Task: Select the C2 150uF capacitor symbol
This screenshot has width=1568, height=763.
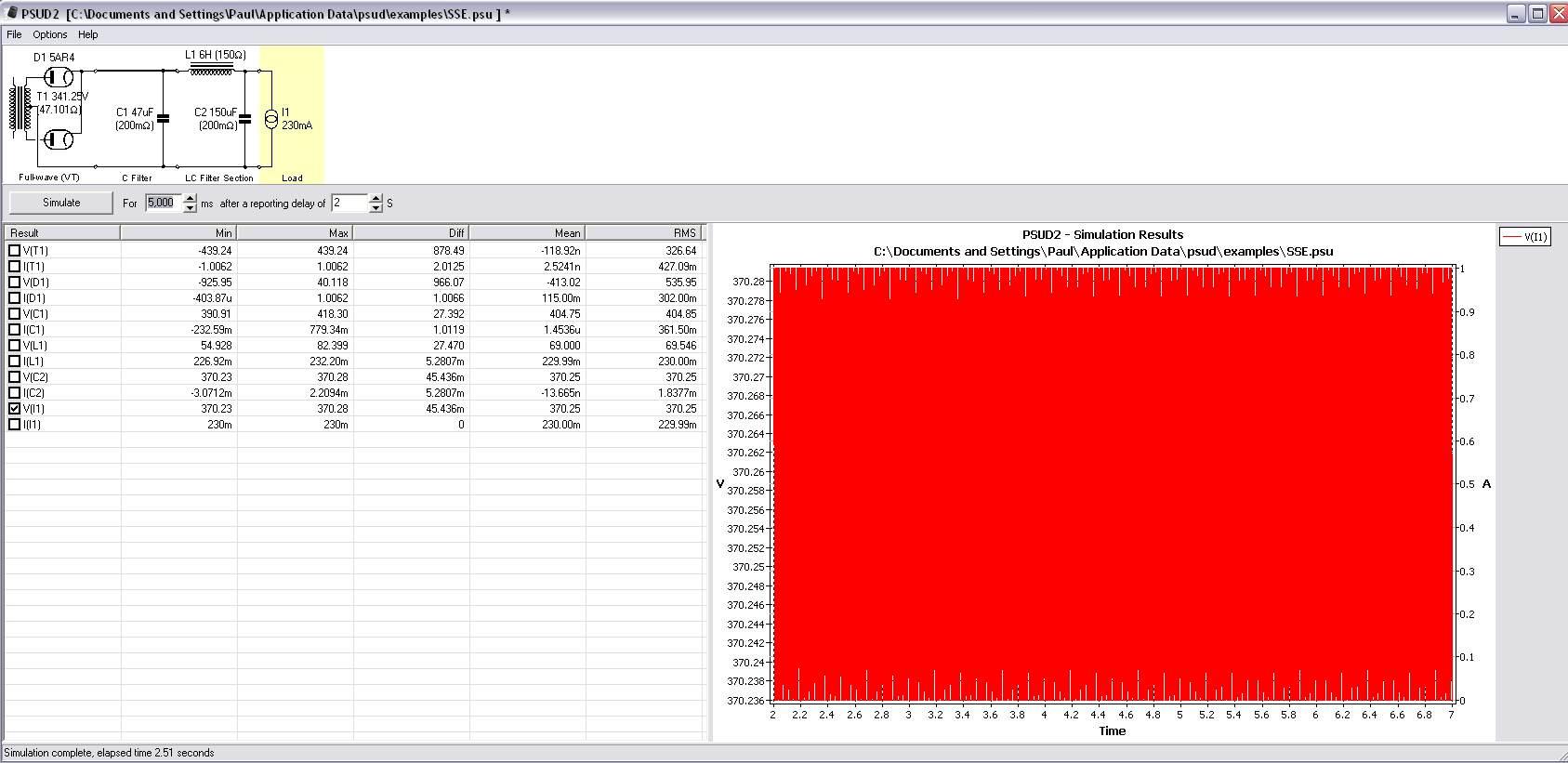Action: [245, 118]
